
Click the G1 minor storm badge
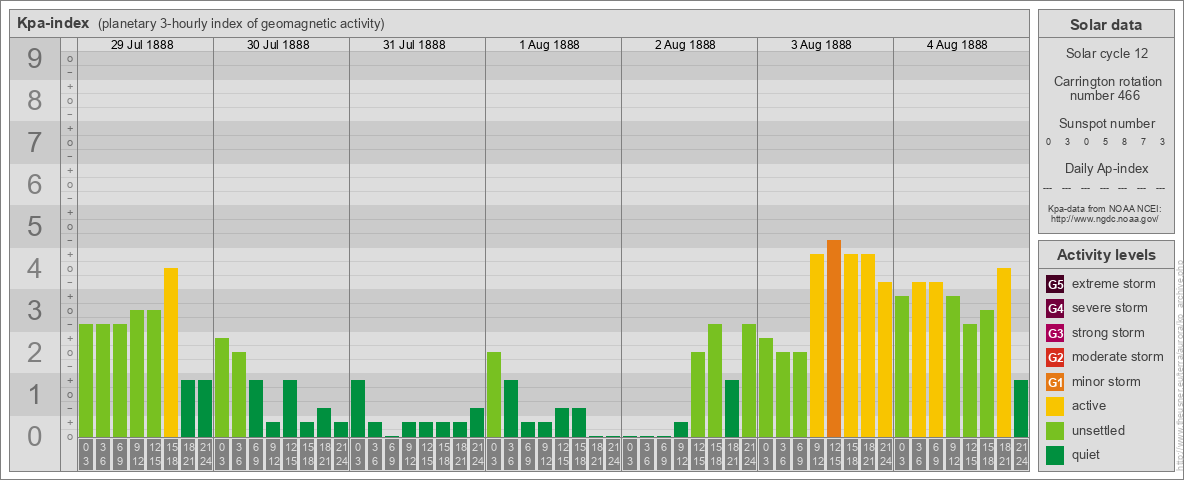1055,382
